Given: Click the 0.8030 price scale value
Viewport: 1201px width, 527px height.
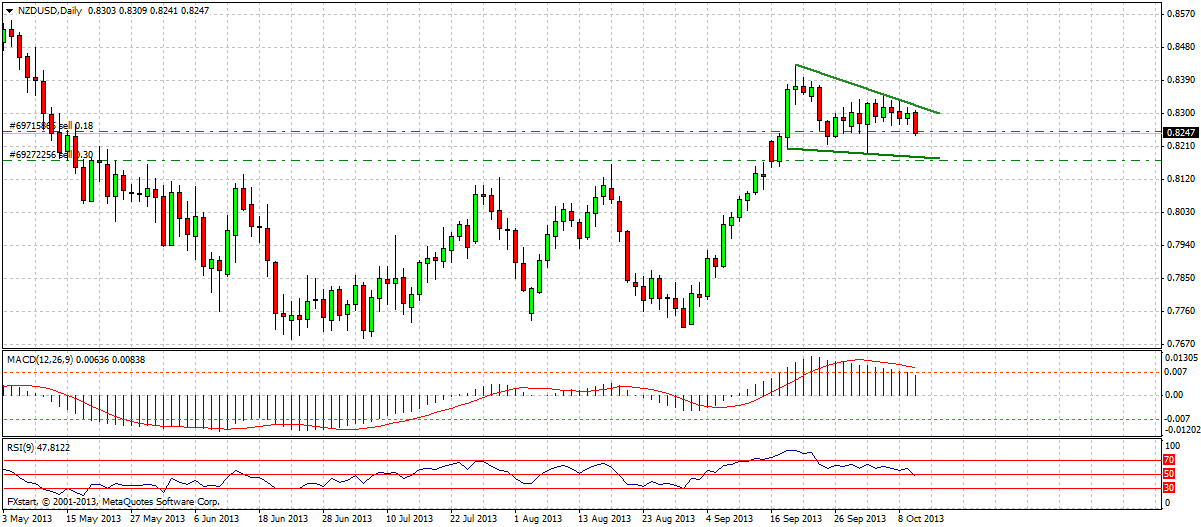Looking at the screenshot, I should point(1179,211).
